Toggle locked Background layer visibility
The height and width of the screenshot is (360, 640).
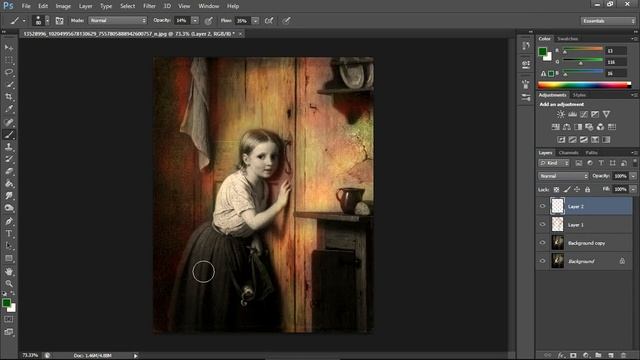pos(542,261)
